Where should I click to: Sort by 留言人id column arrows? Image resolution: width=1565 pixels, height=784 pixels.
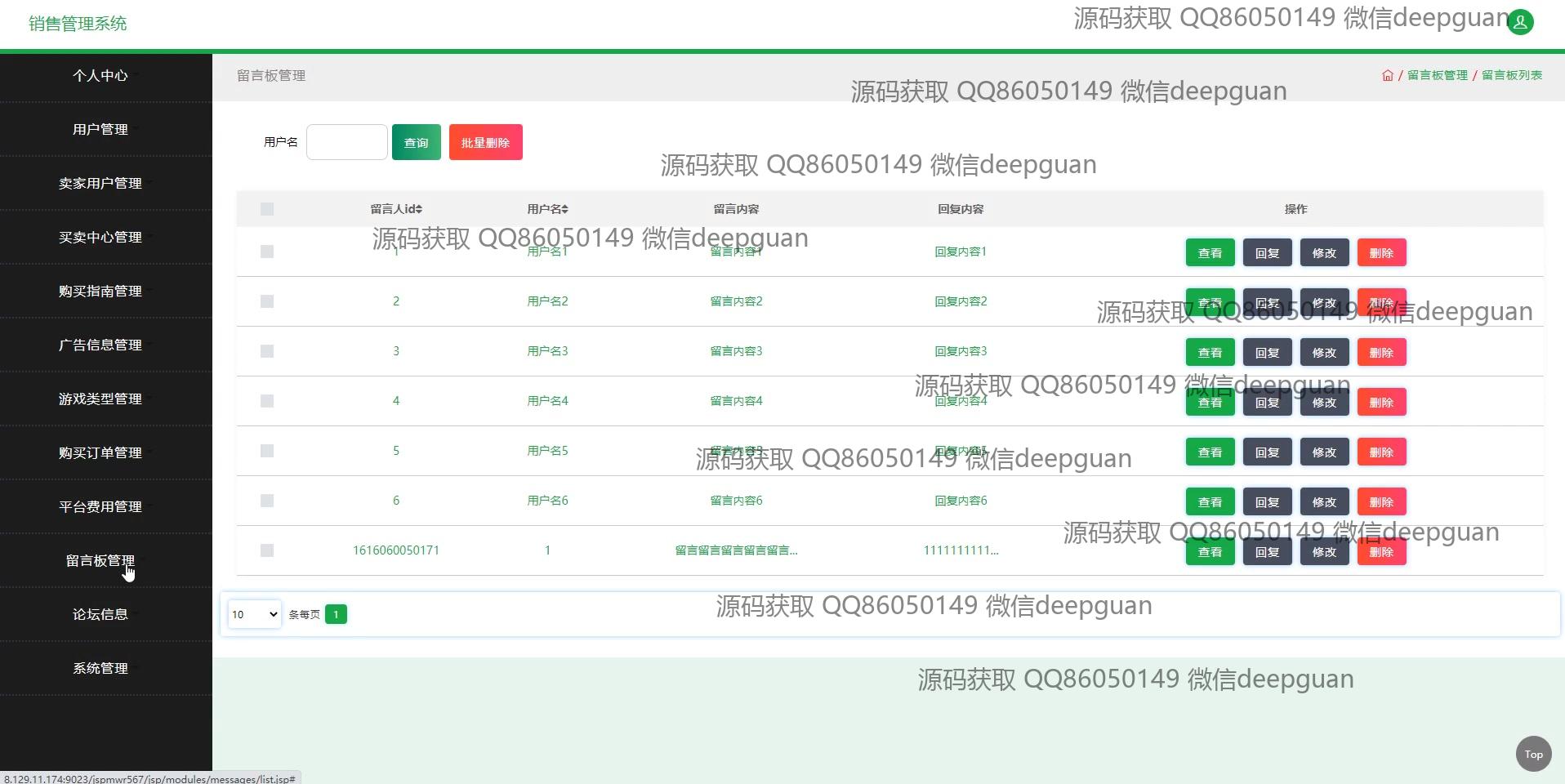point(419,209)
